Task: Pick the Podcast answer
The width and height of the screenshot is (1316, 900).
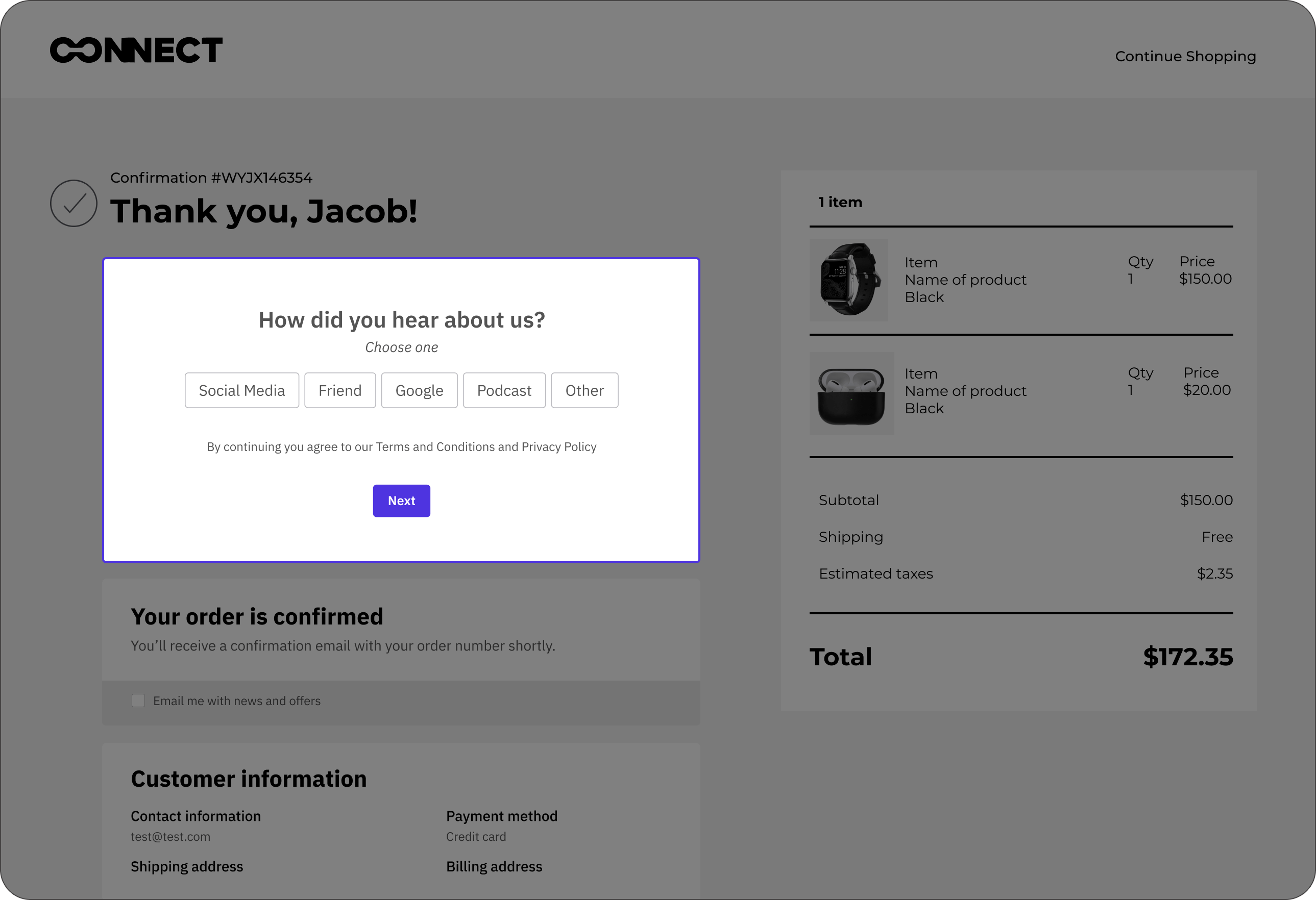Action: pyautogui.click(x=504, y=391)
